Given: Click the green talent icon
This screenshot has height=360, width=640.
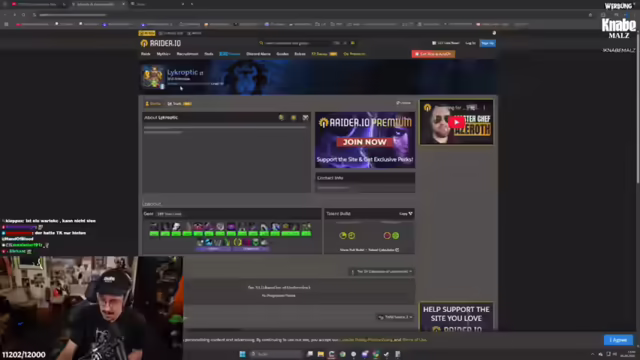Looking at the screenshot, I should [x=395, y=236].
